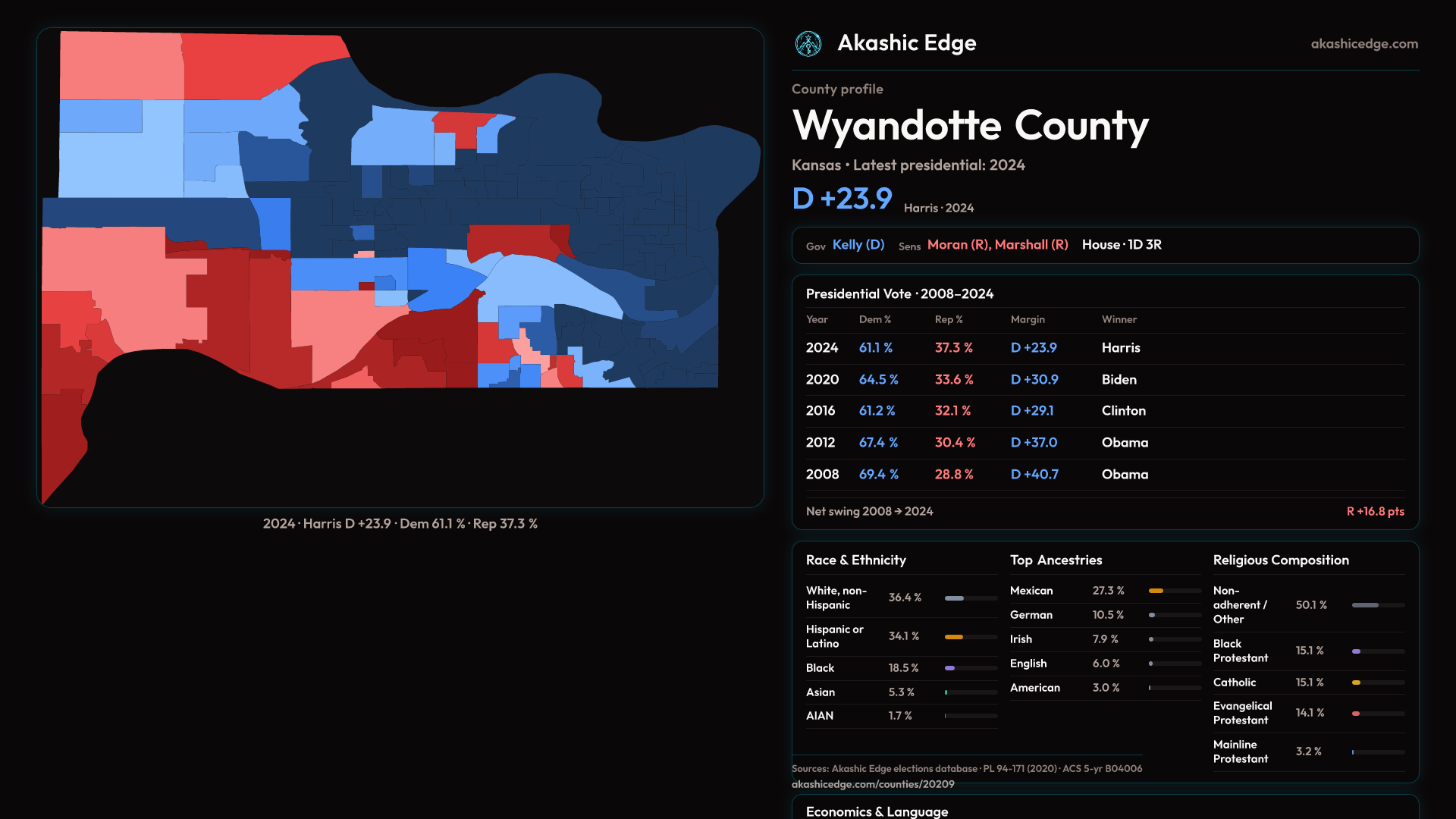
Task: Click the Akashic Edge logo icon
Action: pyautogui.click(x=808, y=44)
